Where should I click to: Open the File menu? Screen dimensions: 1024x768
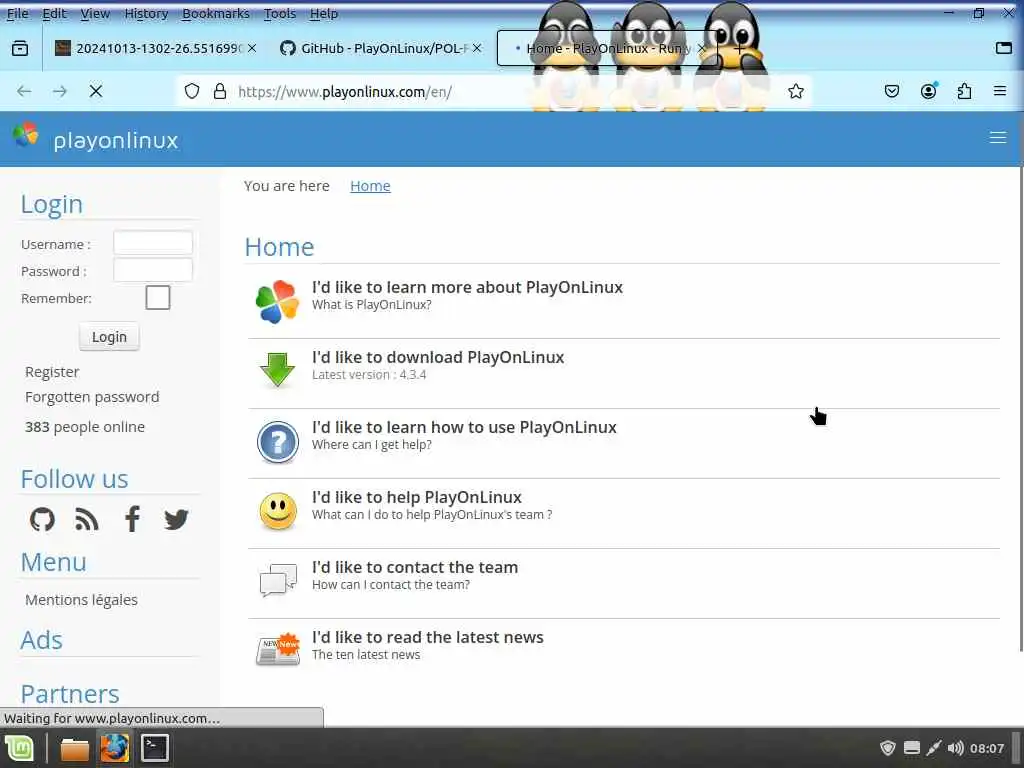18,13
